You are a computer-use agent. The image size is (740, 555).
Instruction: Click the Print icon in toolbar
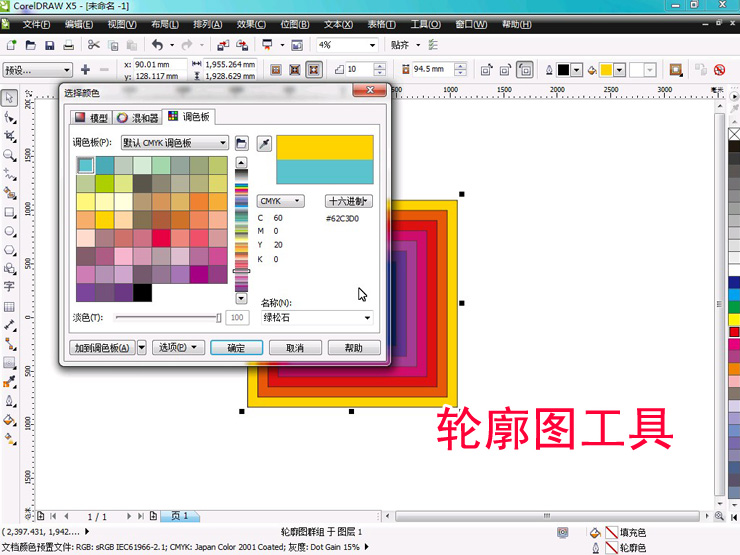point(68,45)
